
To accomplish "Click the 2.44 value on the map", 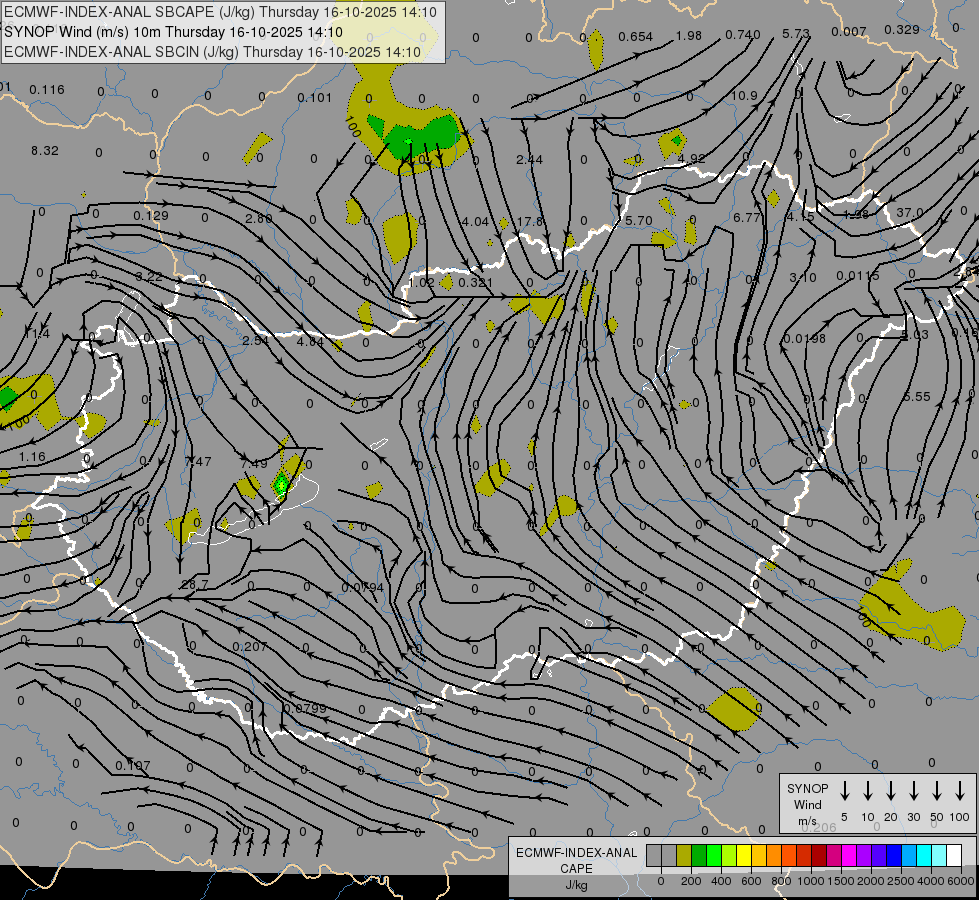I will click(x=529, y=160).
